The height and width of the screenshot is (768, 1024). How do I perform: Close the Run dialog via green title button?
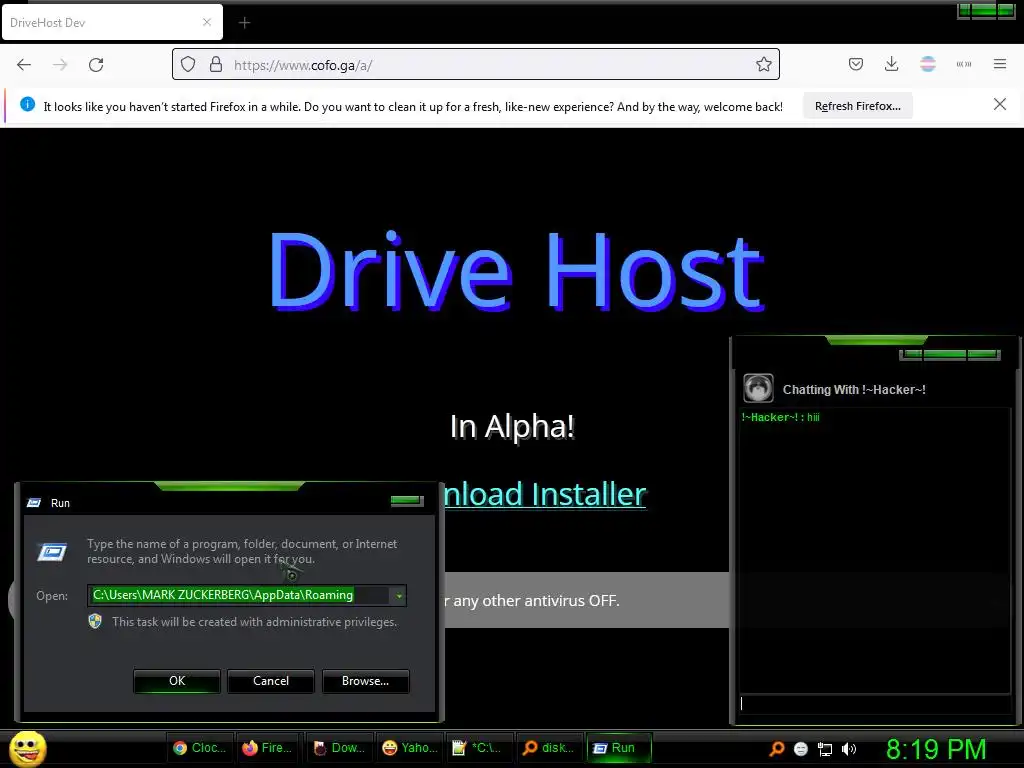click(x=407, y=501)
